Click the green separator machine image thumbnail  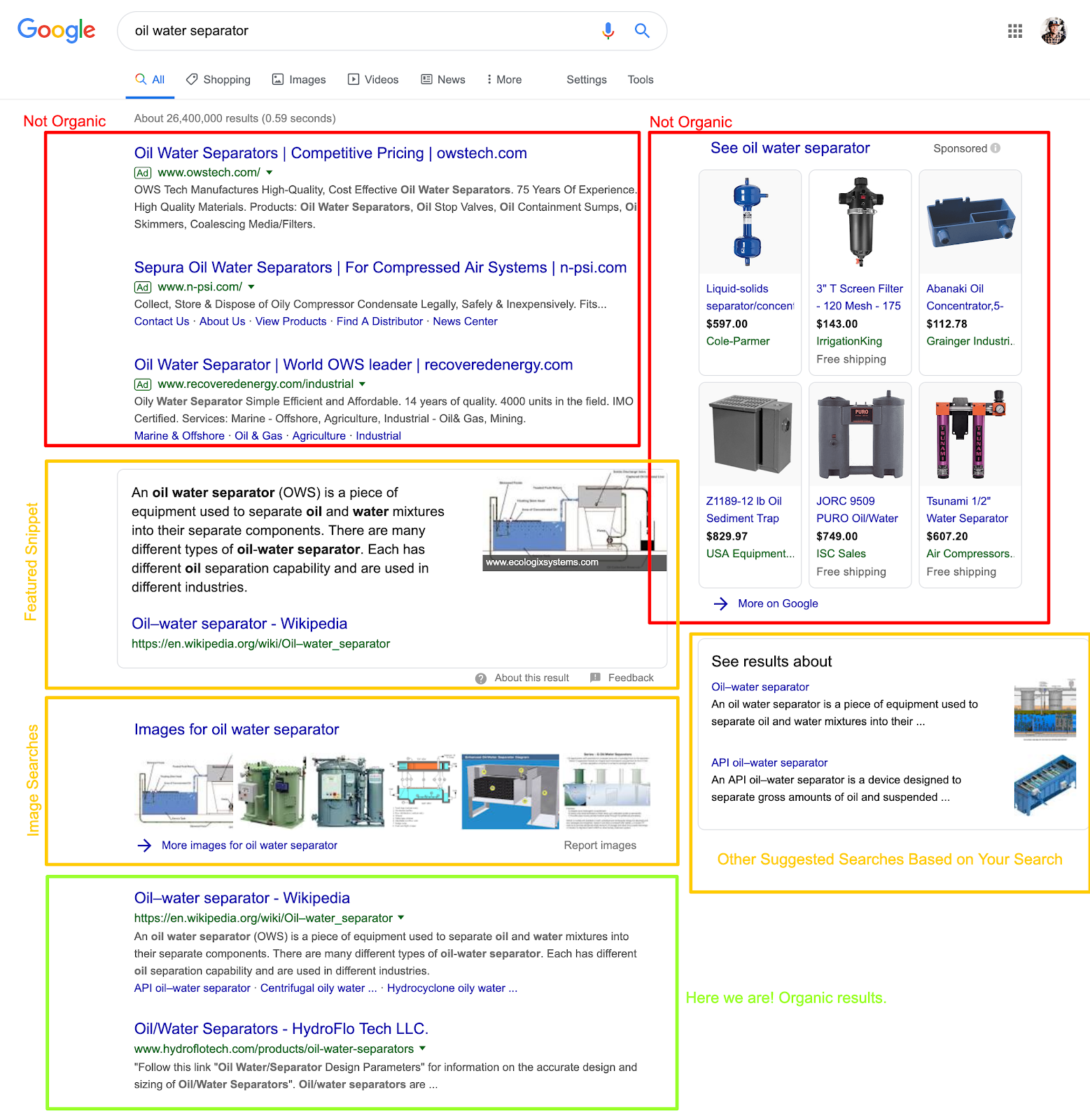pos(273,792)
